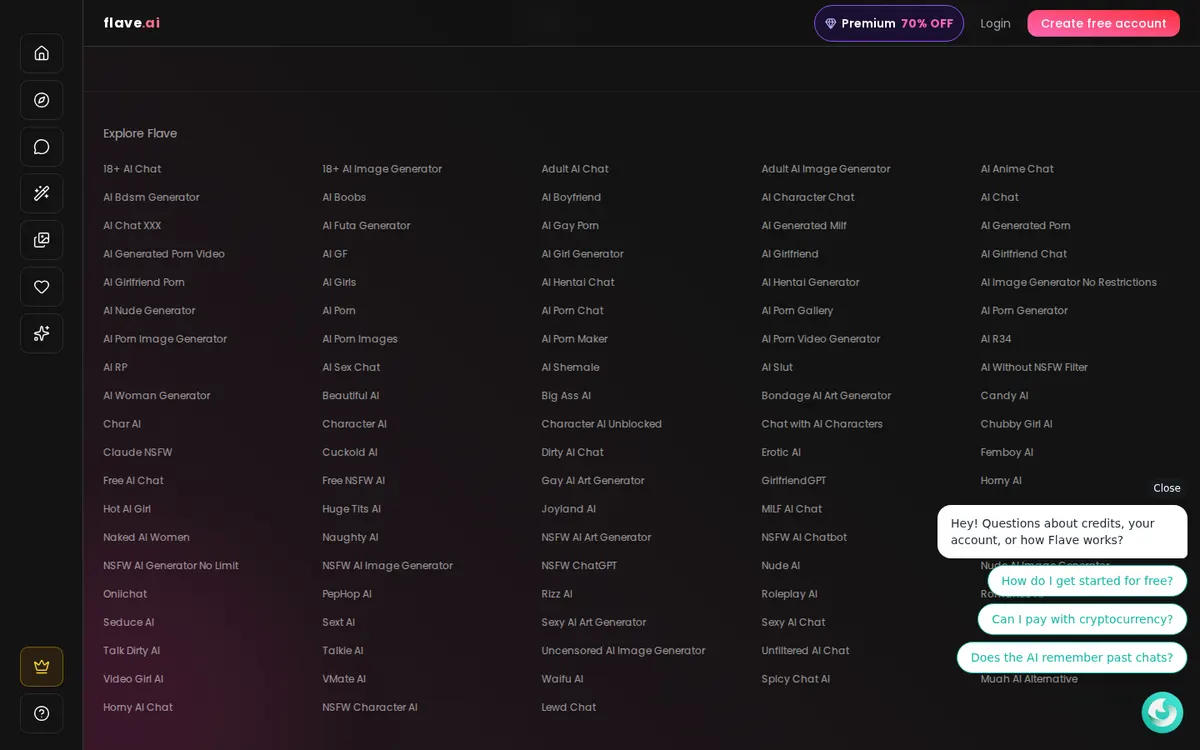Open the AI Anime Chat link

1017,169
